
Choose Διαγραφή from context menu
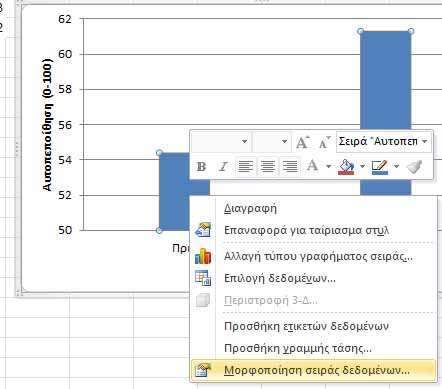click(x=314, y=208)
